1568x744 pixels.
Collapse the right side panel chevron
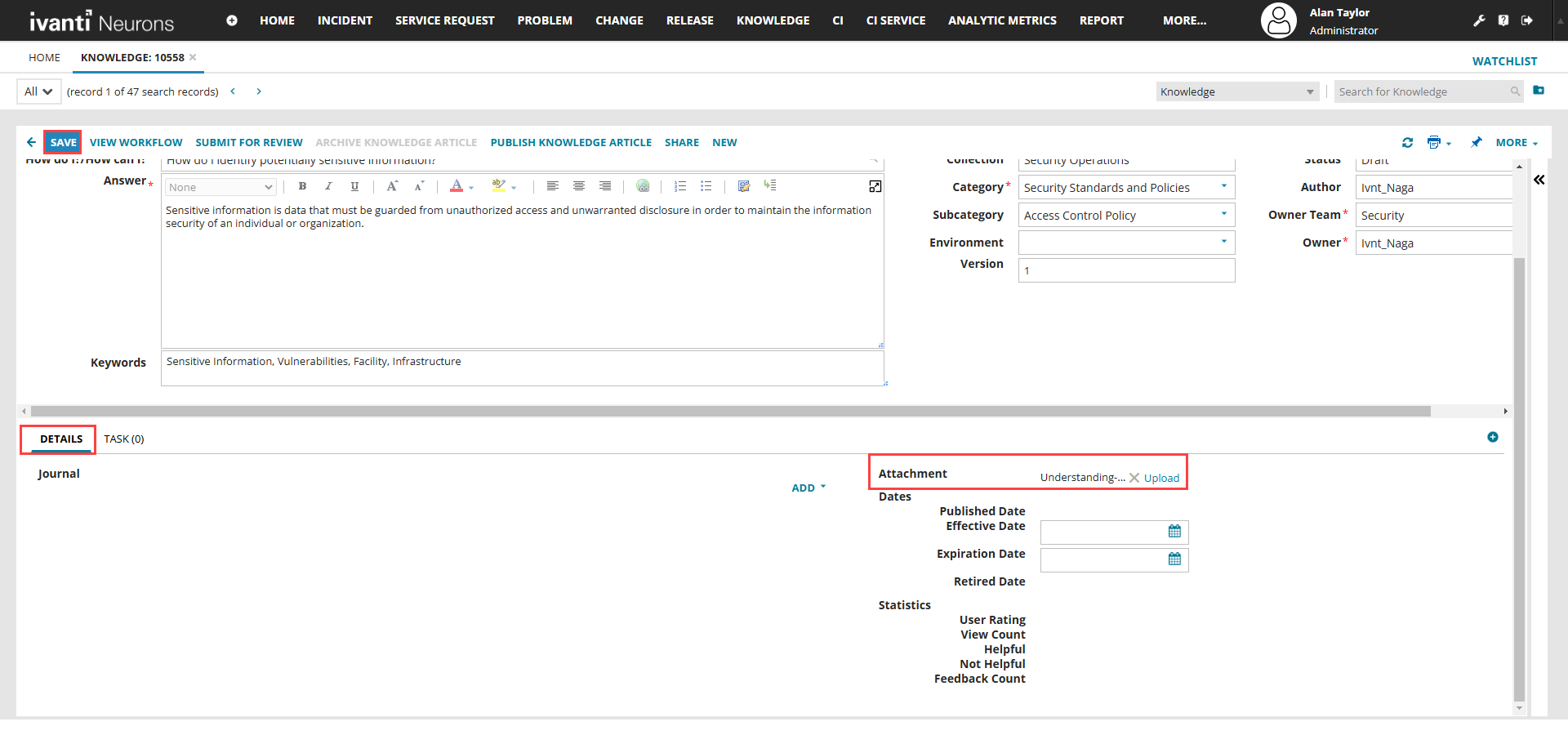(1539, 180)
